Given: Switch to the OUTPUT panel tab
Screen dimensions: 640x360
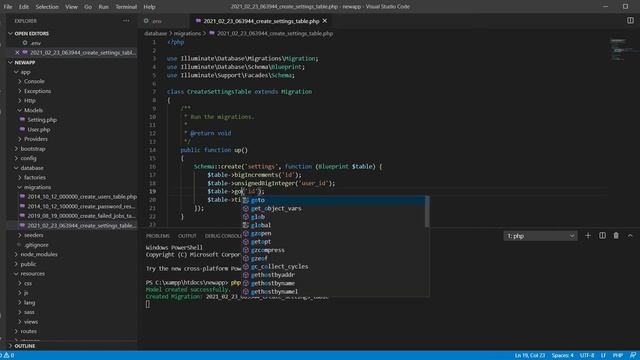Looking at the screenshot, I should pyautogui.click(x=187, y=236).
